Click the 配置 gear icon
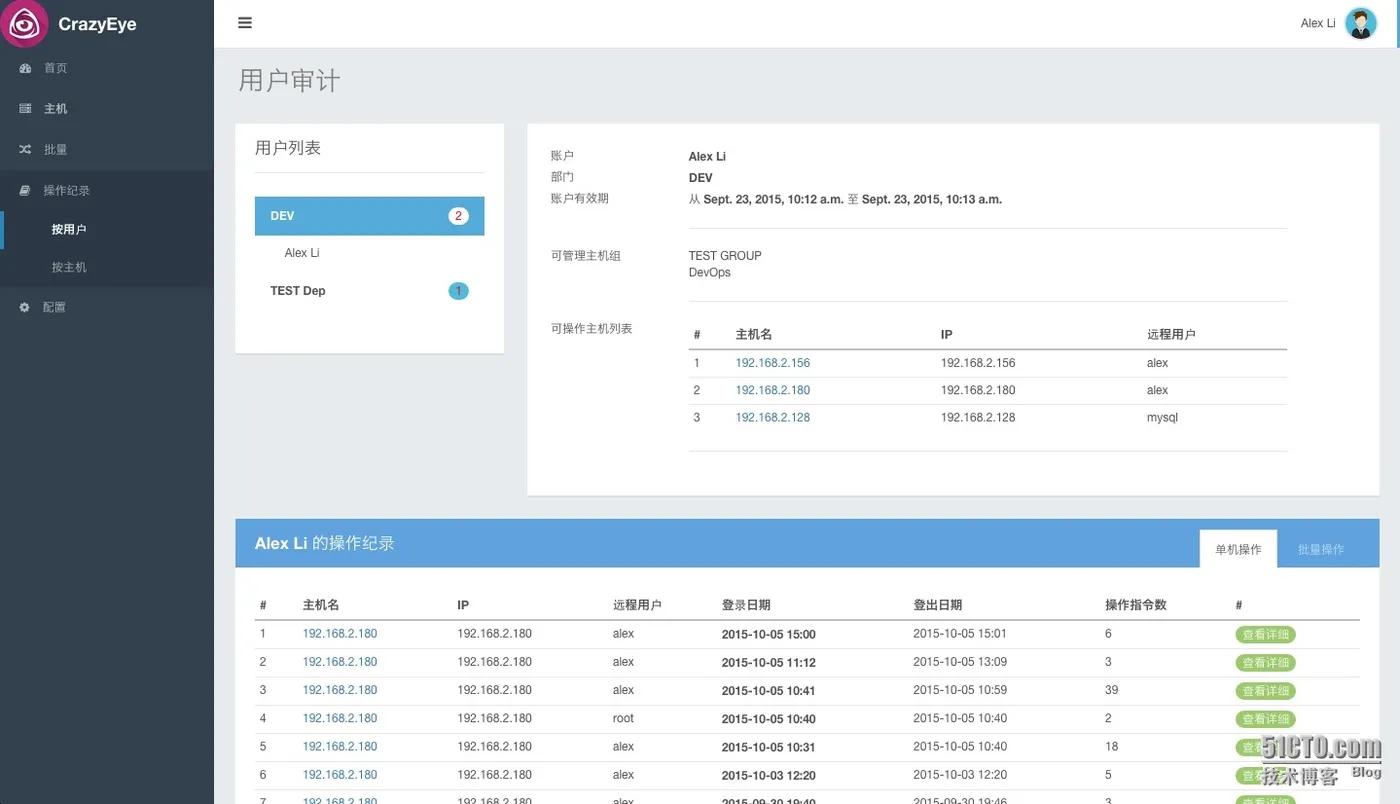The height and width of the screenshot is (804, 1400). [26, 307]
